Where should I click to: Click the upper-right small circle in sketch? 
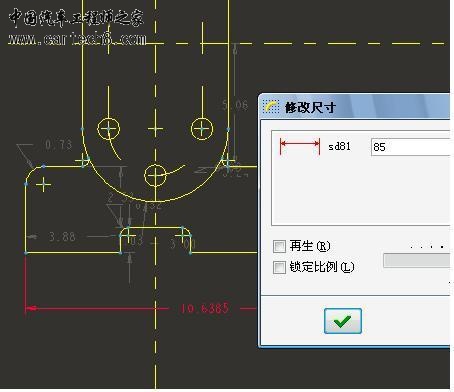[x=202, y=129]
